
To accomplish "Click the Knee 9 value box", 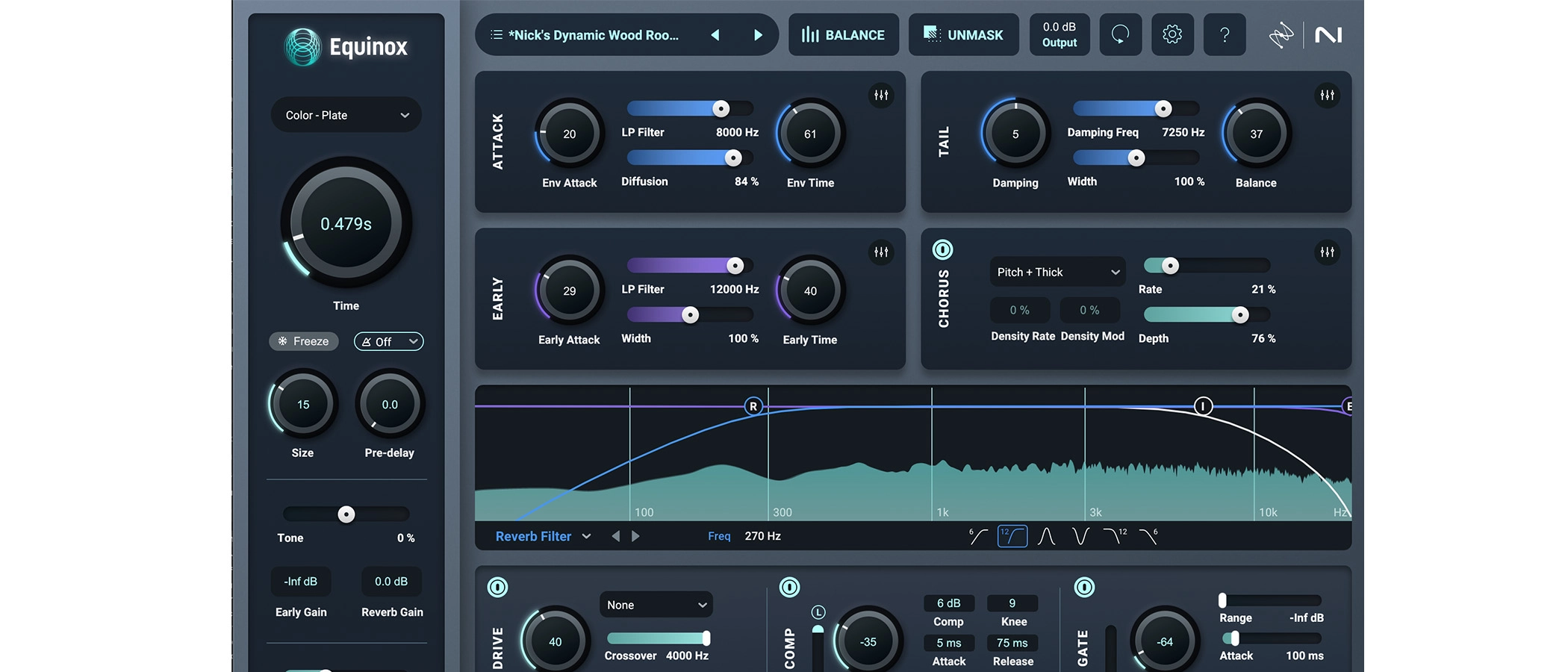I will [x=1012, y=603].
